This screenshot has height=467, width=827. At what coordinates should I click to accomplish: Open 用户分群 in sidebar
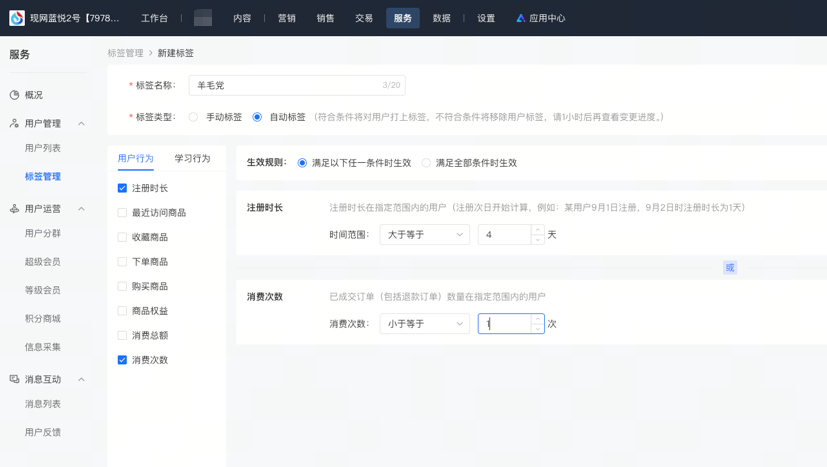pyautogui.click(x=43, y=233)
